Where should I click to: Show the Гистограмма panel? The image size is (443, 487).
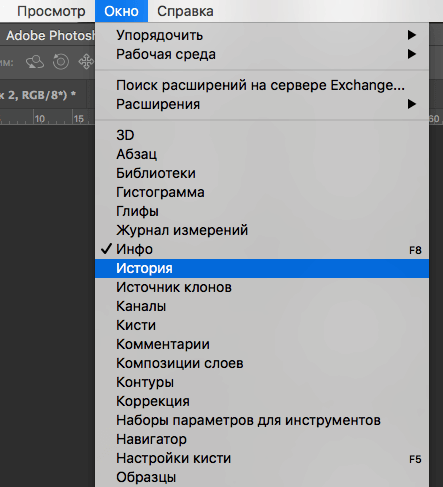tap(262, 192)
